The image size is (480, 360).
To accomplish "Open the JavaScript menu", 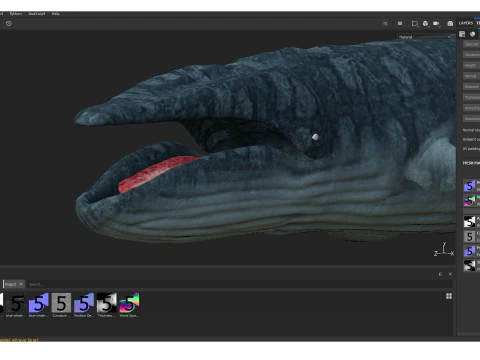I will [x=37, y=14].
